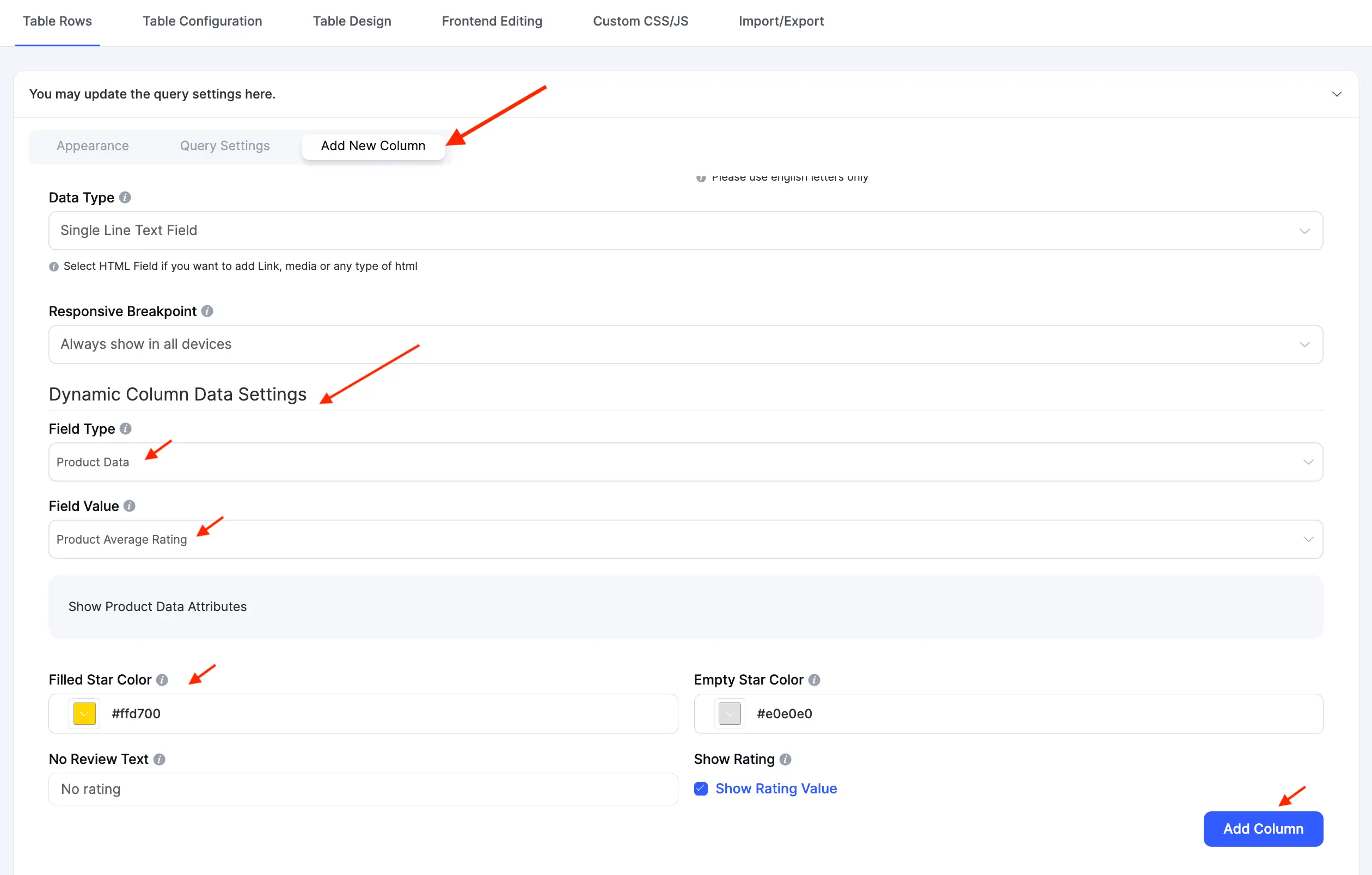Click the Field Value info tooltip

coord(130,506)
